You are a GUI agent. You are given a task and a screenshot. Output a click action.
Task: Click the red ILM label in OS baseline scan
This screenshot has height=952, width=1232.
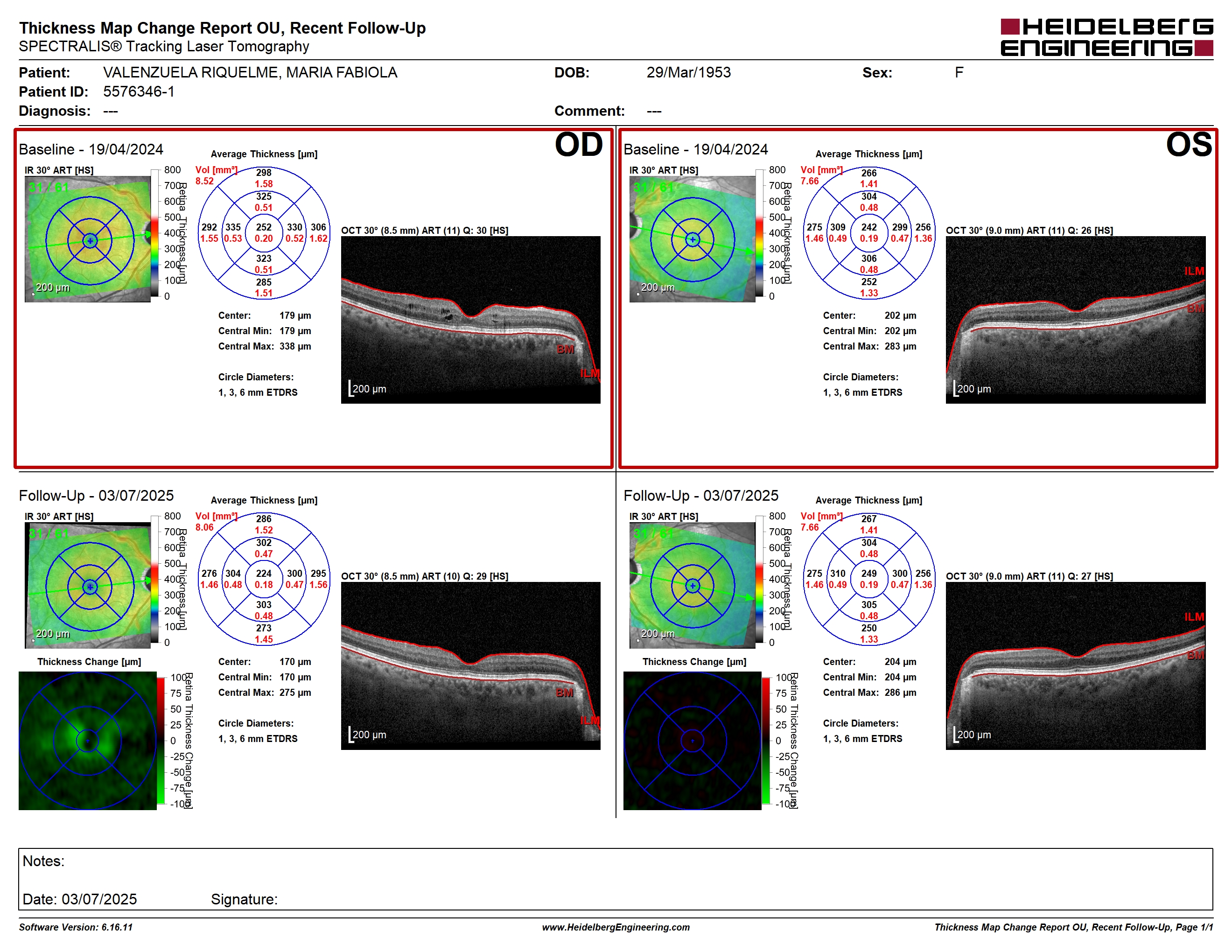[x=1194, y=271]
